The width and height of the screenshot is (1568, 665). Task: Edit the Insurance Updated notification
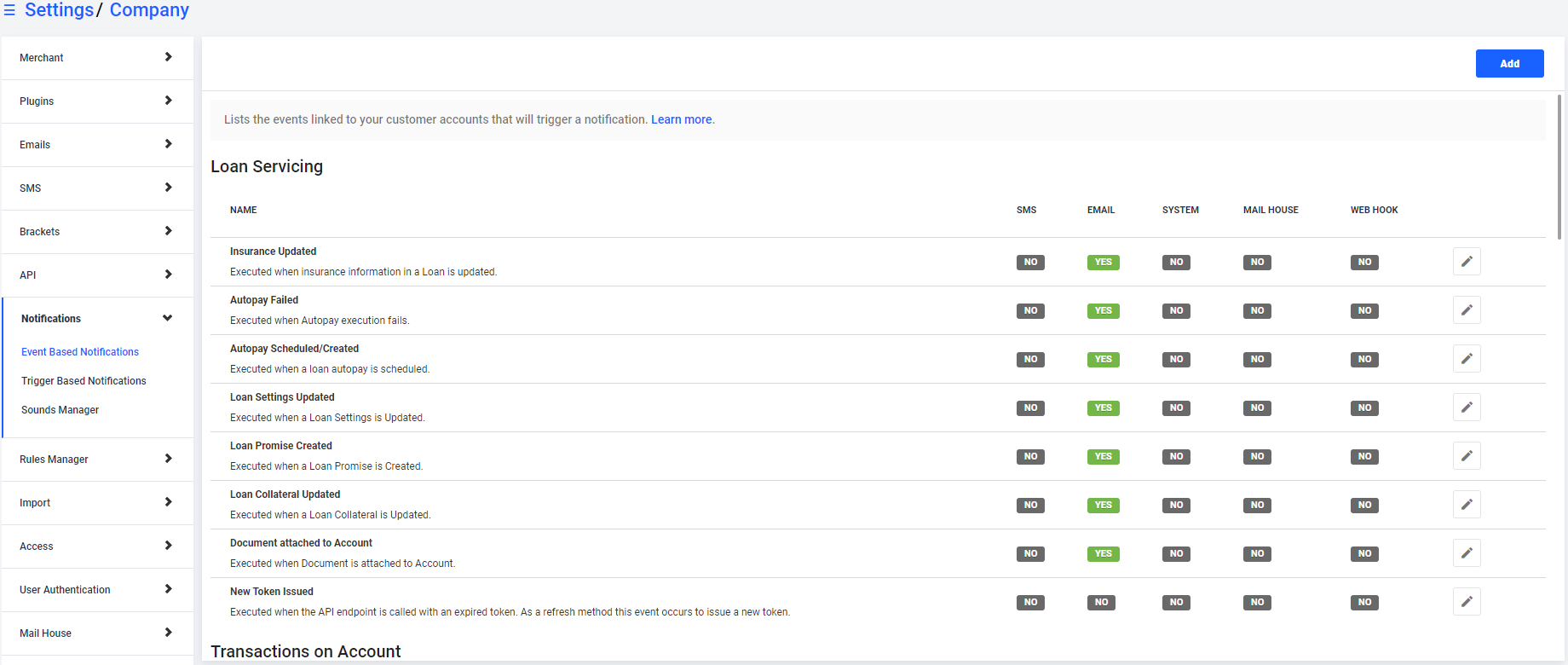click(1467, 262)
